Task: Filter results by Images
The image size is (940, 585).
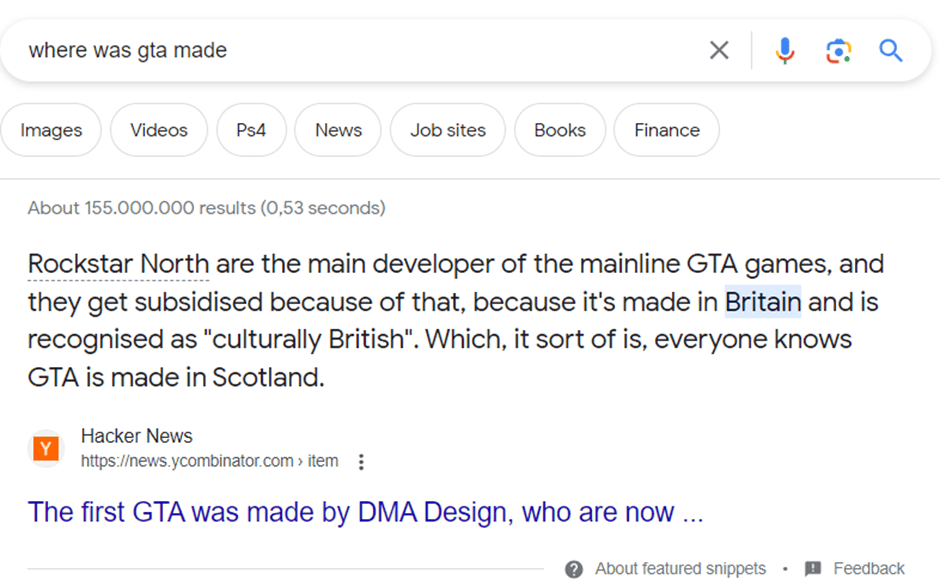Action: coord(51,130)
